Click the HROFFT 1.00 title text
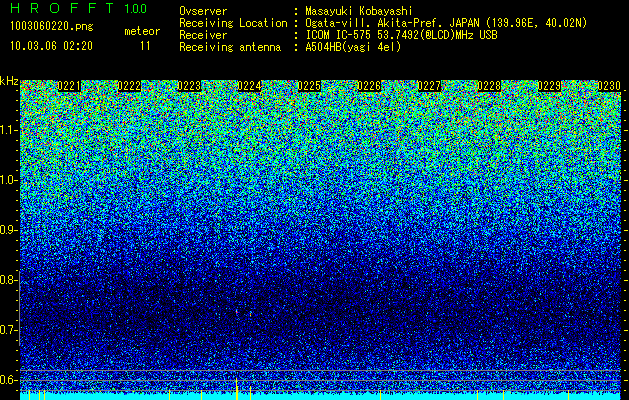The width and height of the screenshot is (629, 400). pyautogui.click(x=79, y=8)
